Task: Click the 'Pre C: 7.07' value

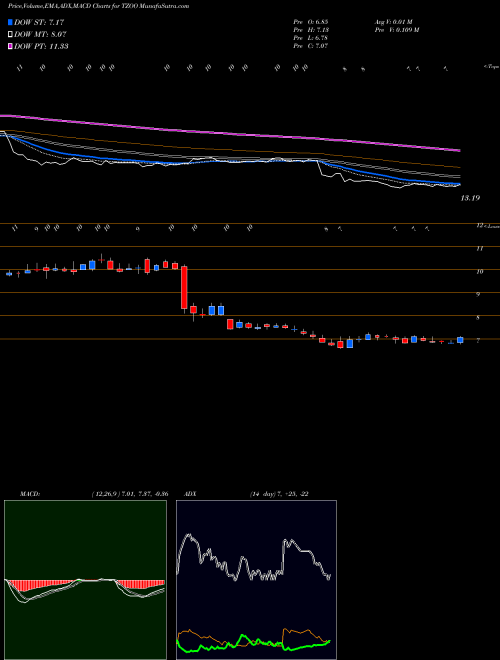Action: [x=311, y=46]
